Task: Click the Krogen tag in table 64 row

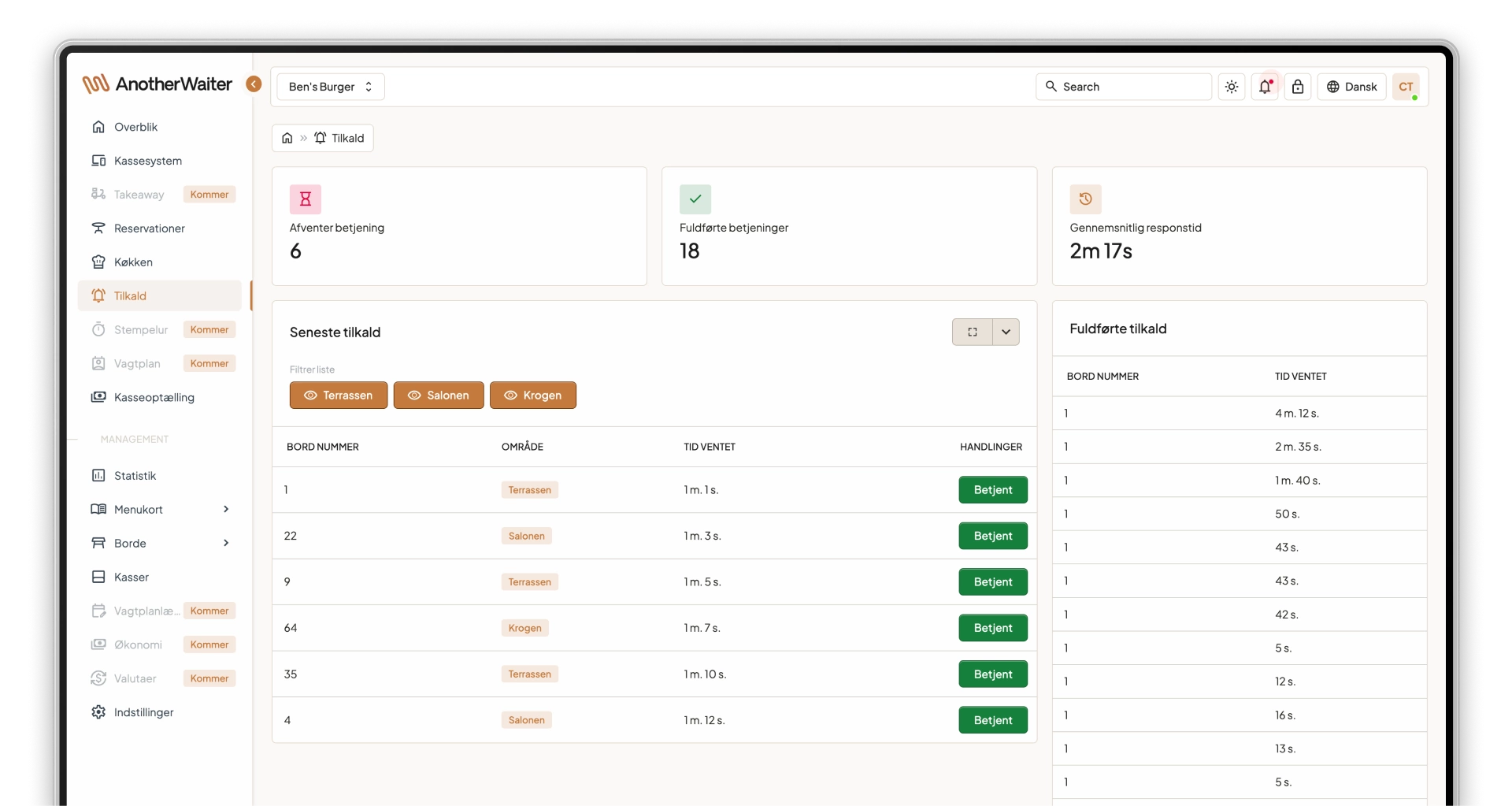Action: [525, 628]
